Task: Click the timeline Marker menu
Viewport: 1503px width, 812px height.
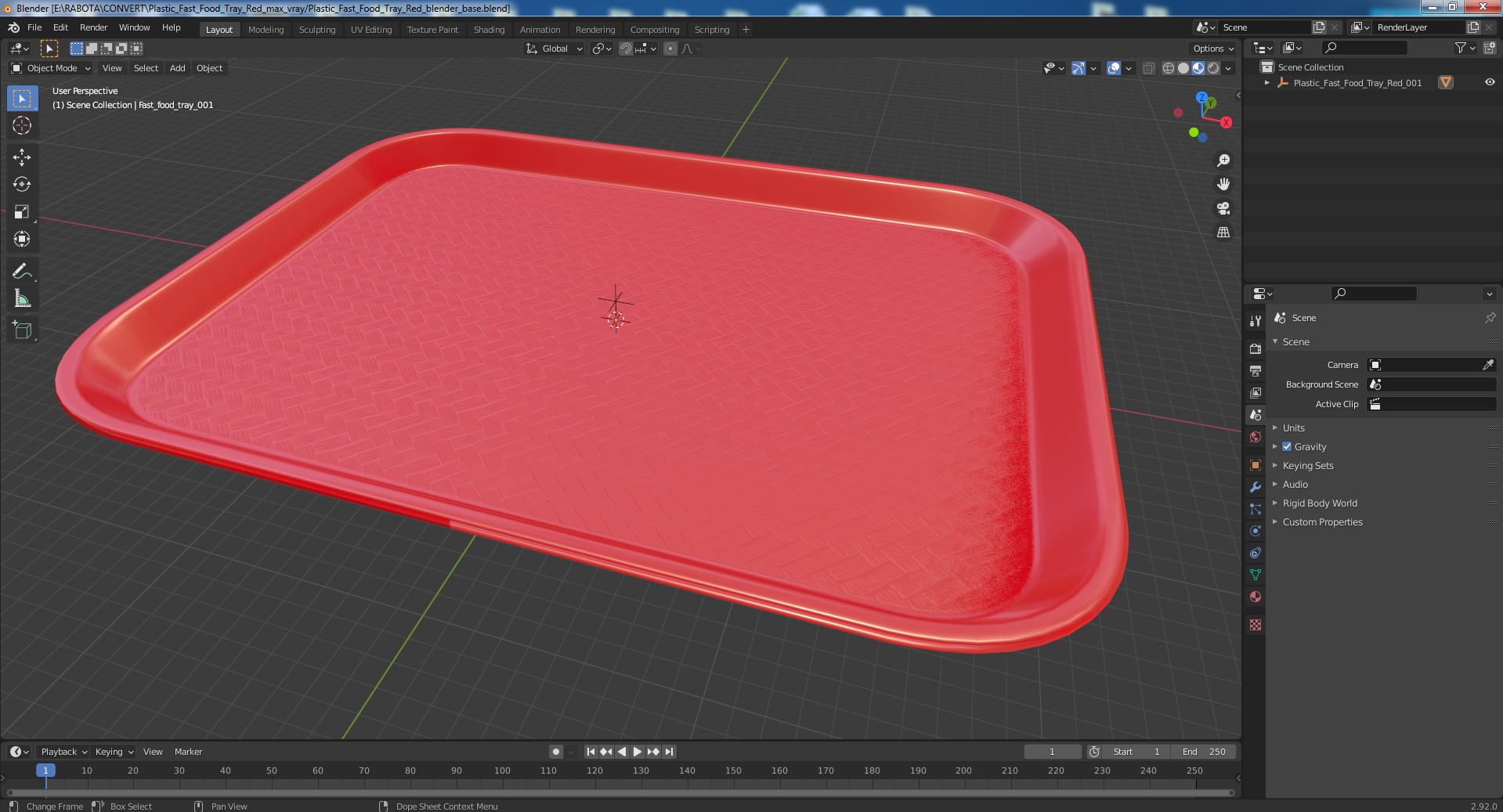Action: click(x=188, y=752)
